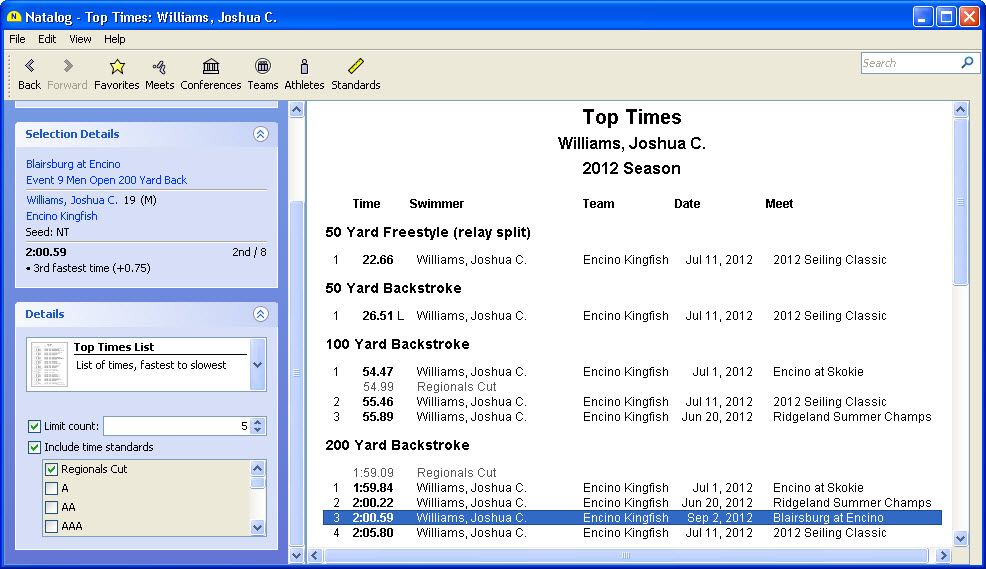Image resolution: width=986 pixels, height=569 pixels.
Task: Open the View menu
Action: point(80,39)
